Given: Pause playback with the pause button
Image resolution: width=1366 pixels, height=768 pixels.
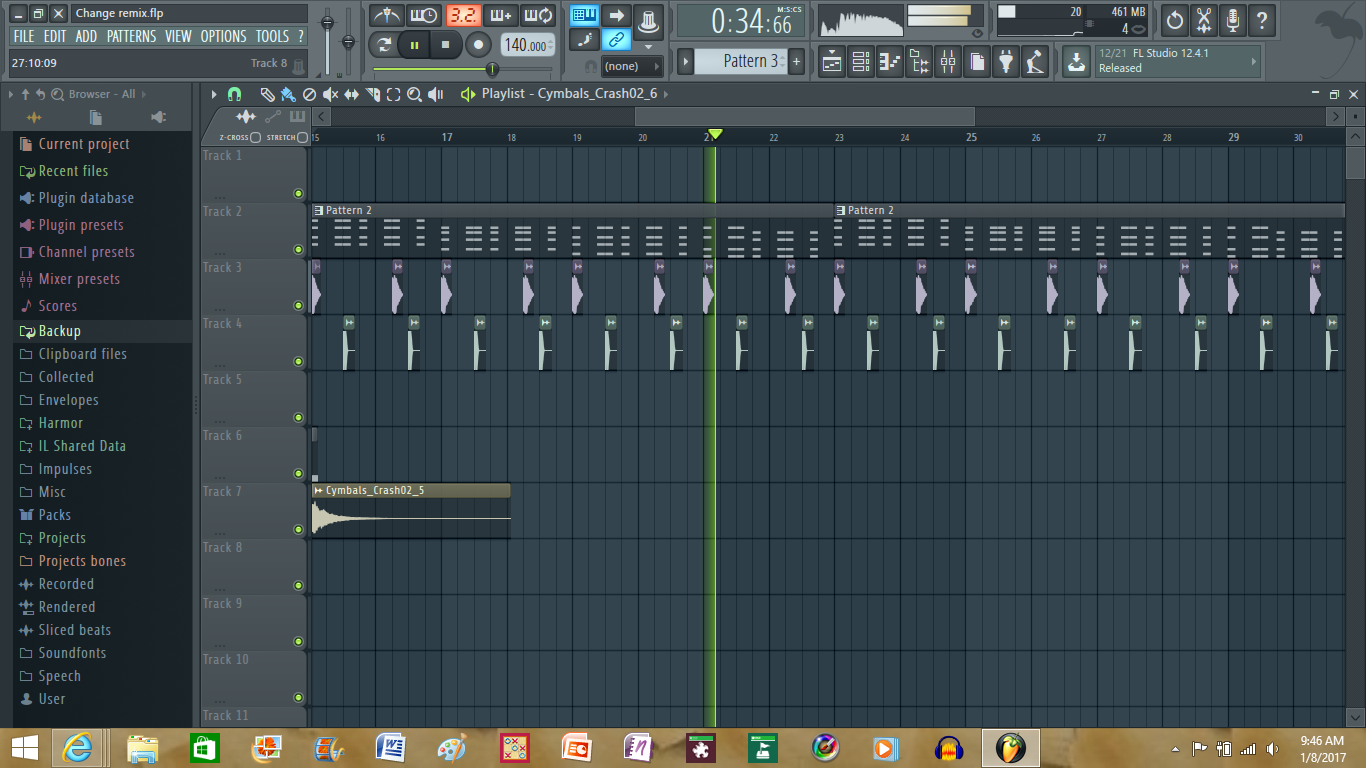Looking at the screenshot, I should tap(414, 45).
